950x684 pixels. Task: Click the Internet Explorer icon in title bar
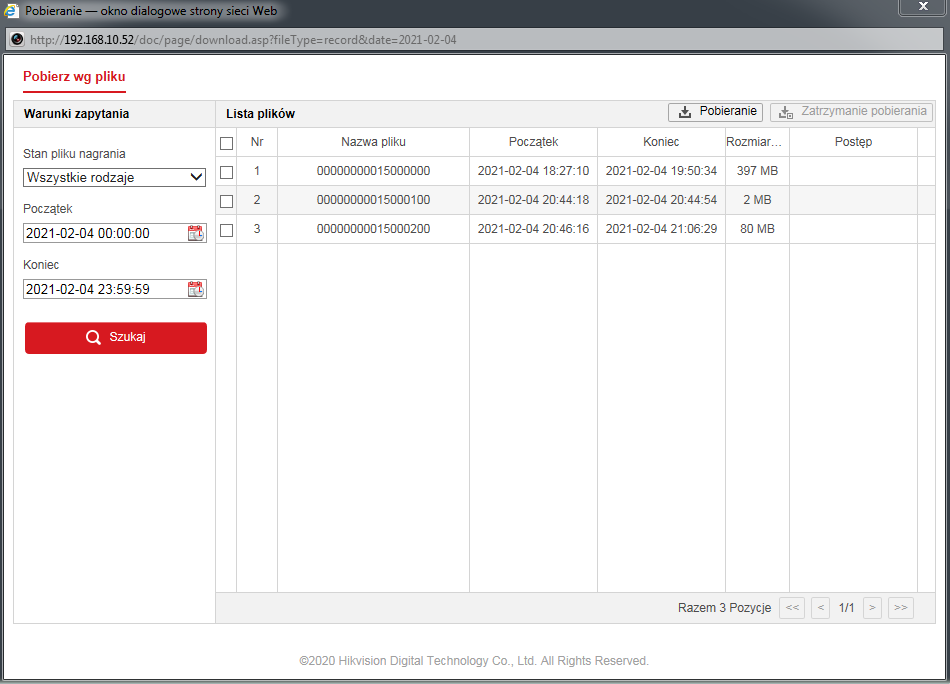(x=12, y=10)
